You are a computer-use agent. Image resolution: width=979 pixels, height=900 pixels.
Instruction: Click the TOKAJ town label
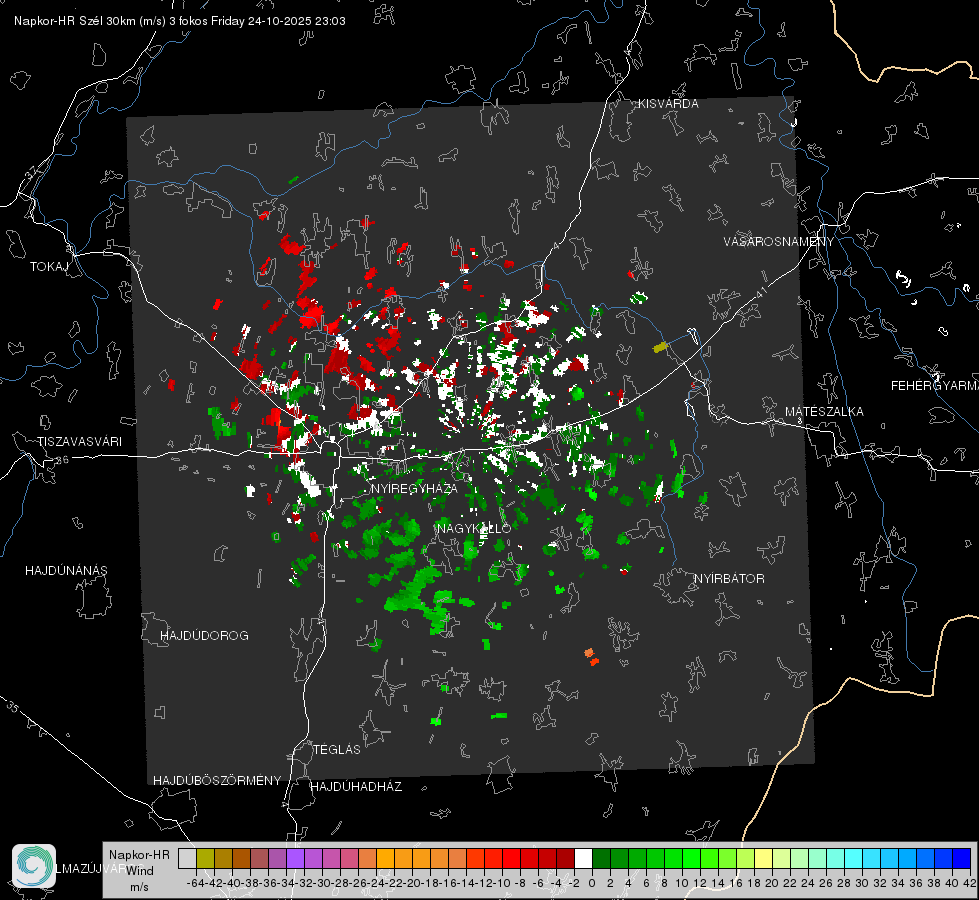coord(49,267)
